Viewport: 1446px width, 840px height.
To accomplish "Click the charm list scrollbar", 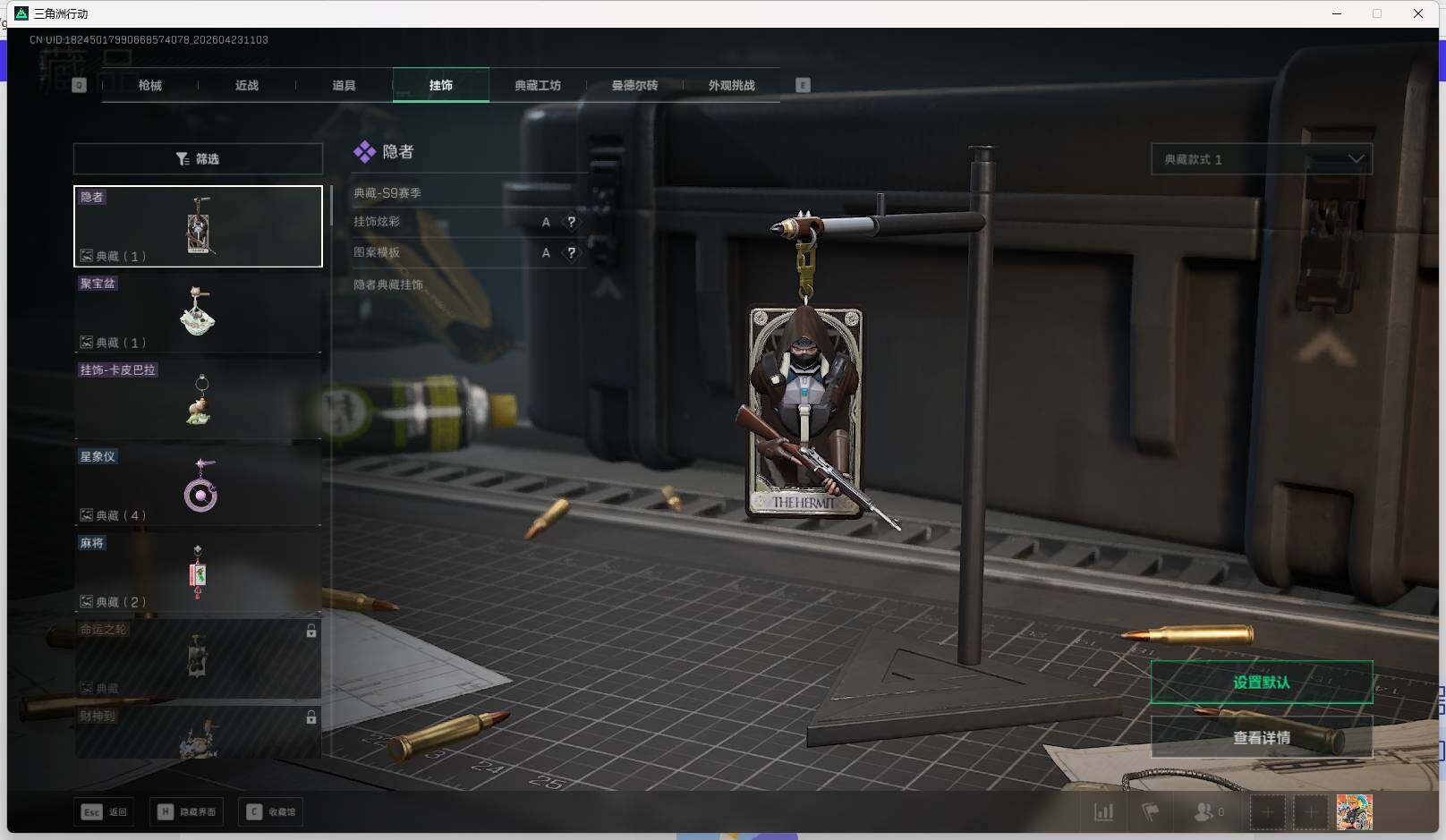I will 331,206.
